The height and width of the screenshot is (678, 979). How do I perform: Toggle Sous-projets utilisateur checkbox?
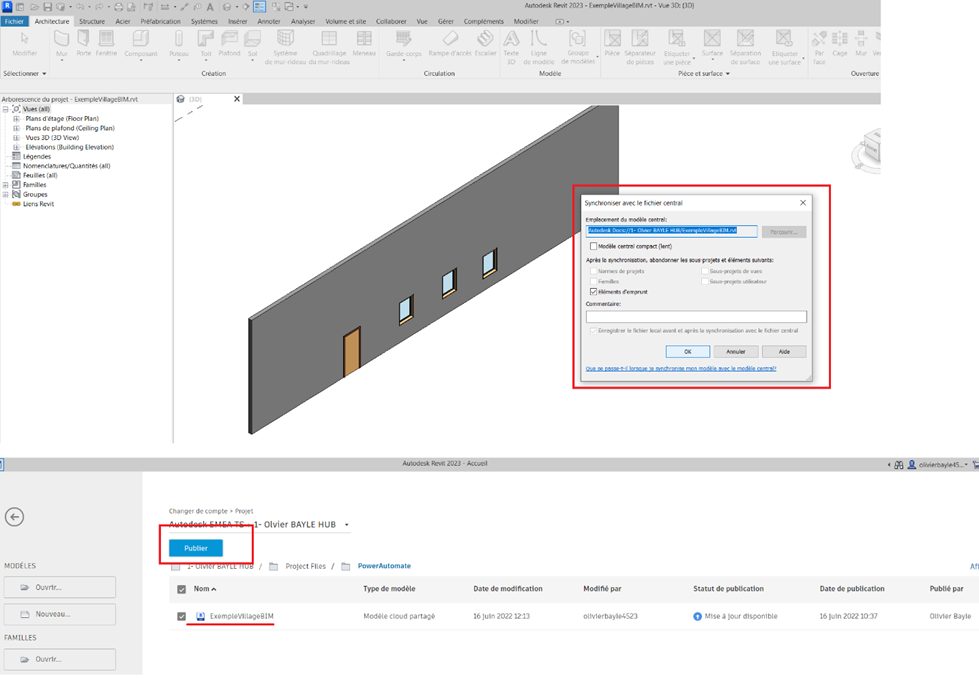click(x=705, y=282)
